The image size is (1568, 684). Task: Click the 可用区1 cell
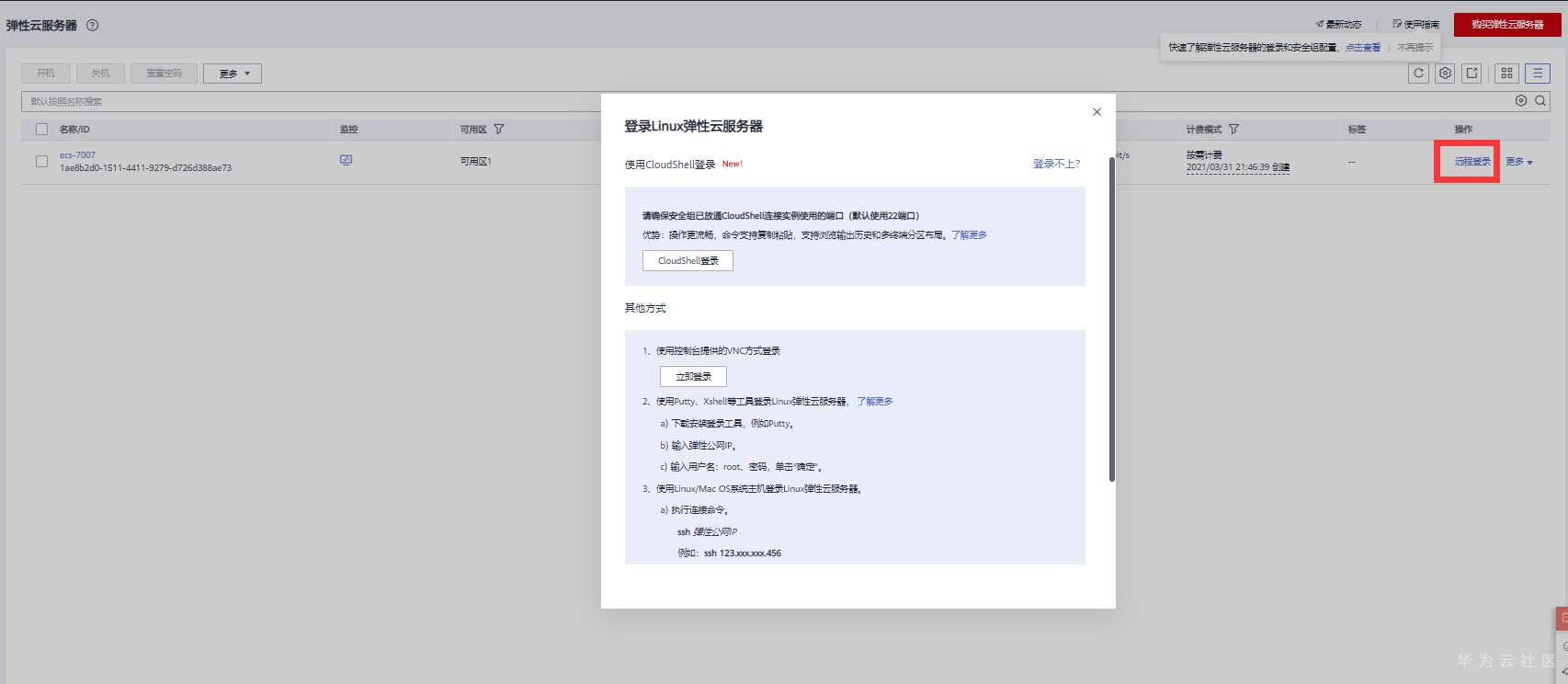[x=476, y=162]
